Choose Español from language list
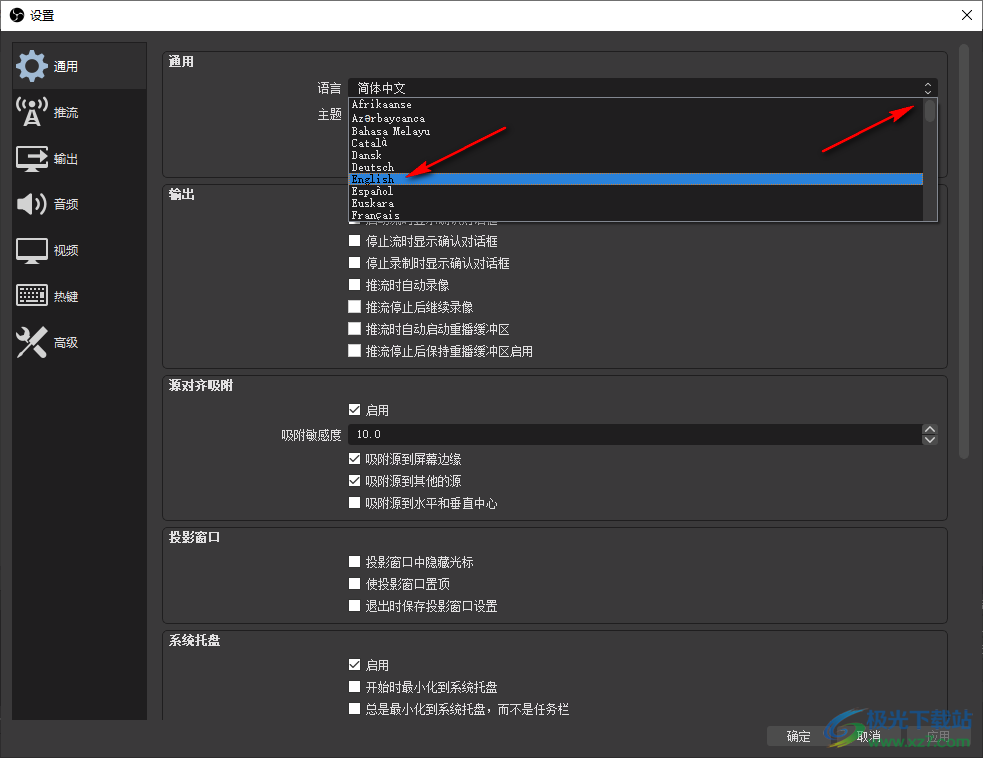The width and height of the screenshot is (983, 758). pyautogui.click(x=636, y=191)
